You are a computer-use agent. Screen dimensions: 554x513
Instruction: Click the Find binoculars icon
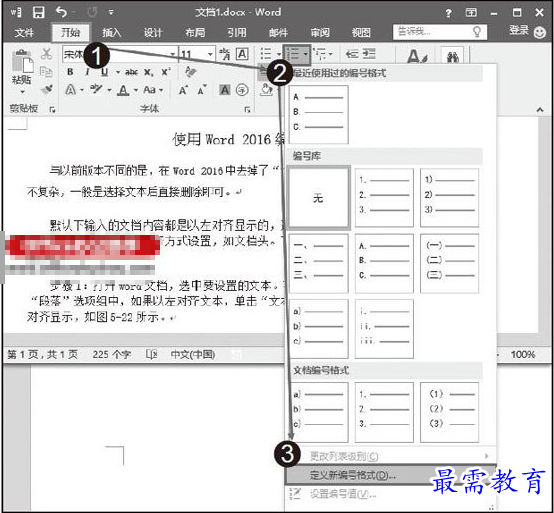point(453,57)
